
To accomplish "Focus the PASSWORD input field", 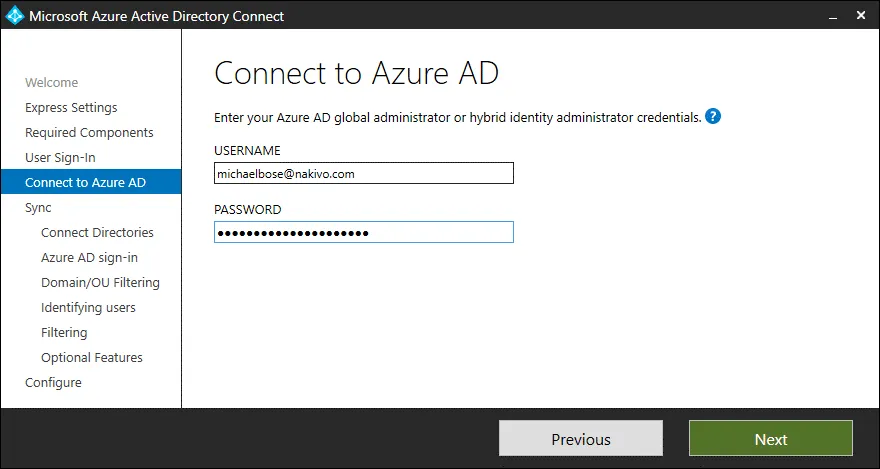I will click(363, 232).
